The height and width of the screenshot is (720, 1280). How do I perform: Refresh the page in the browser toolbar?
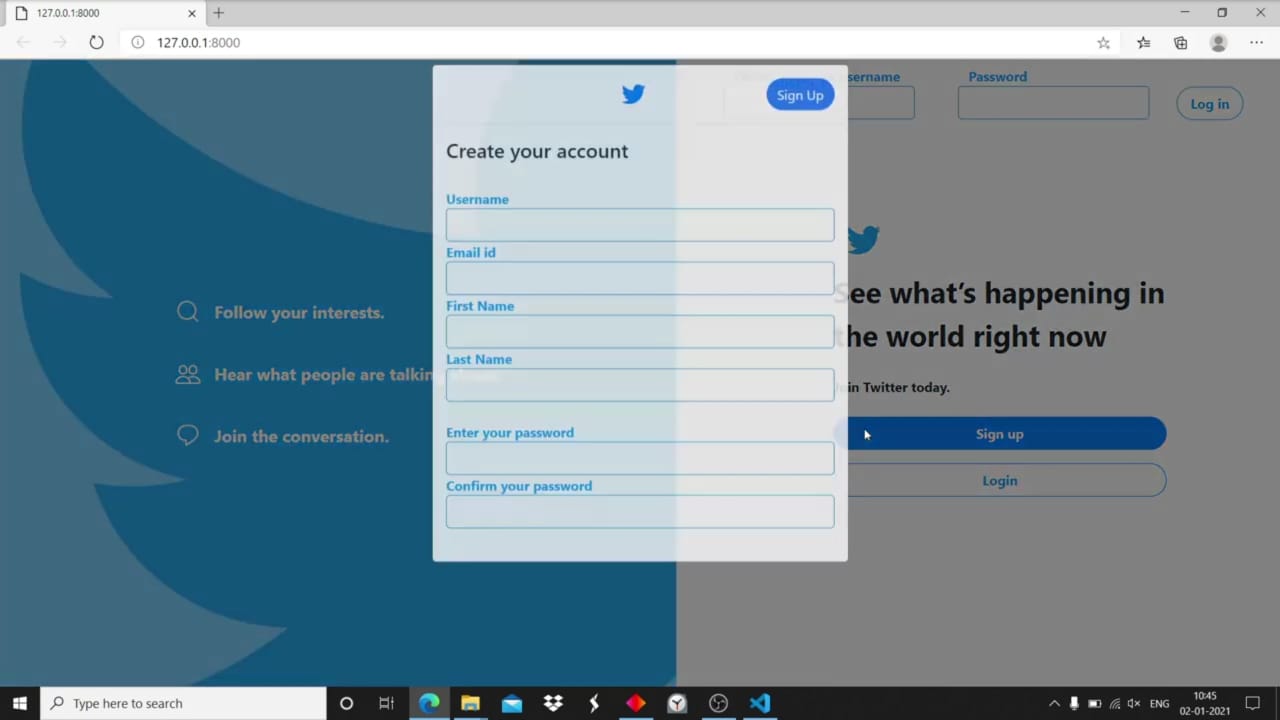[x=96, y=42]
